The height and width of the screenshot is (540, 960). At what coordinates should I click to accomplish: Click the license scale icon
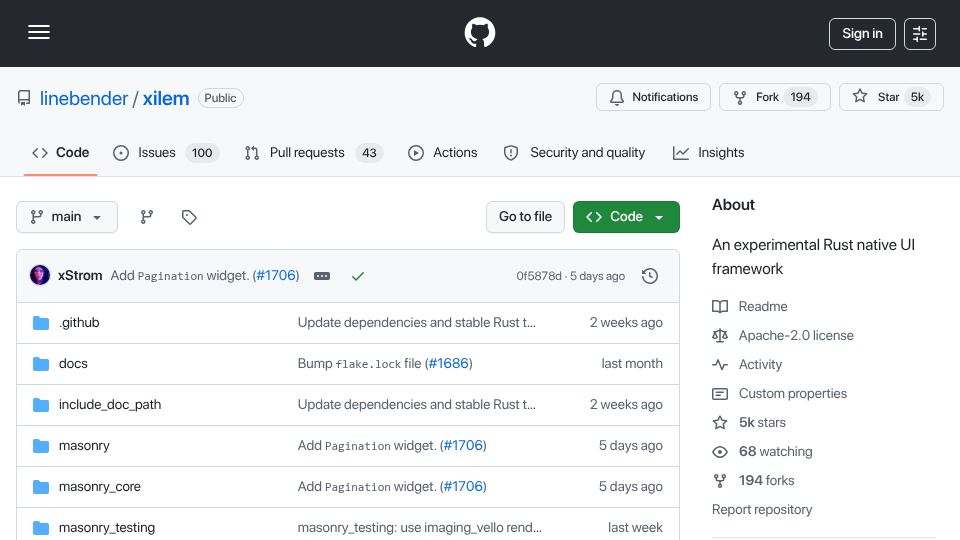pyautogui.click(x=720, y=336)
